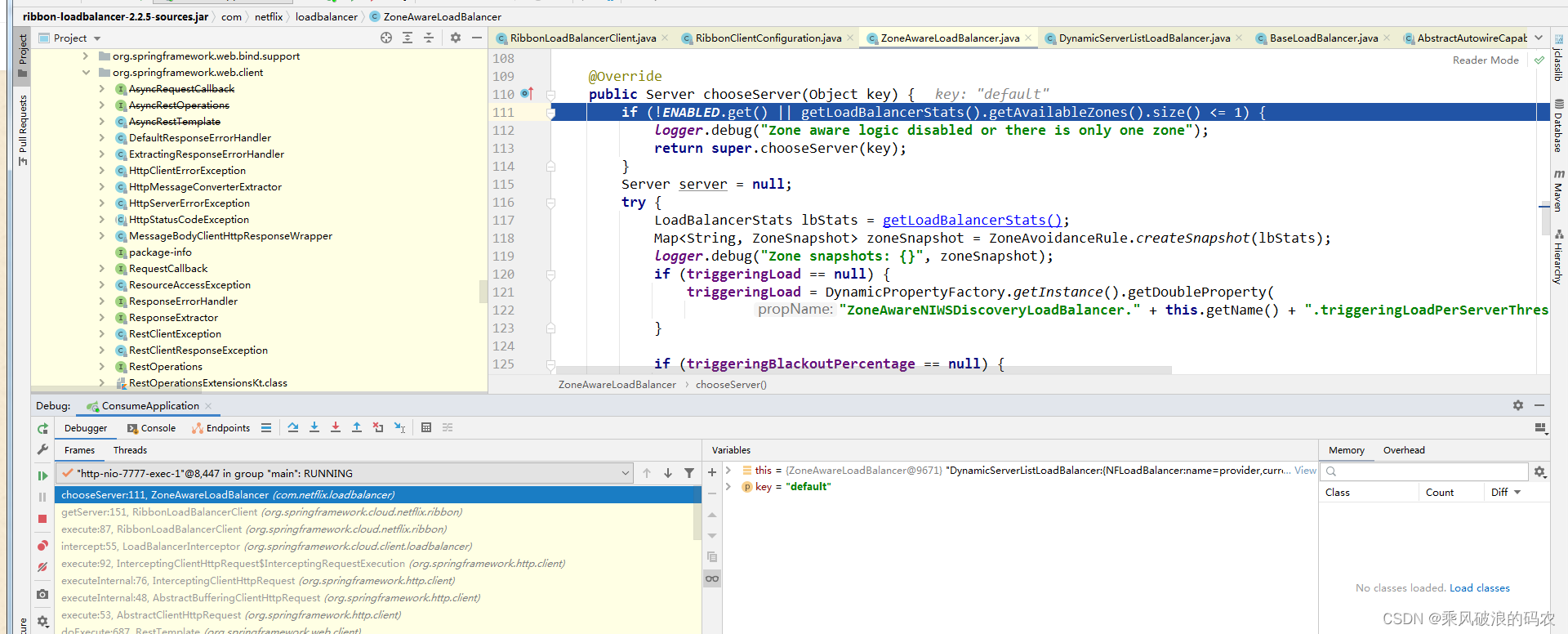This screenshot has width=1568, height=634.
Task: Click the memory class search field
Action: (x=1425, y=471)
